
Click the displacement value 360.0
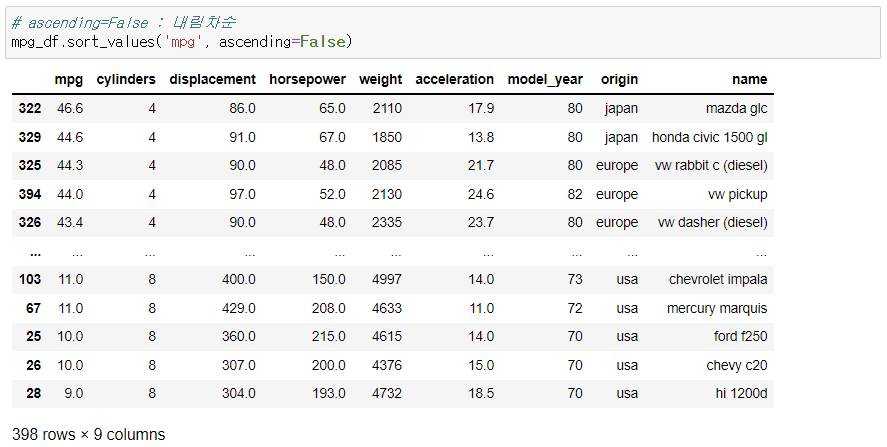click(x=239, y=337)
